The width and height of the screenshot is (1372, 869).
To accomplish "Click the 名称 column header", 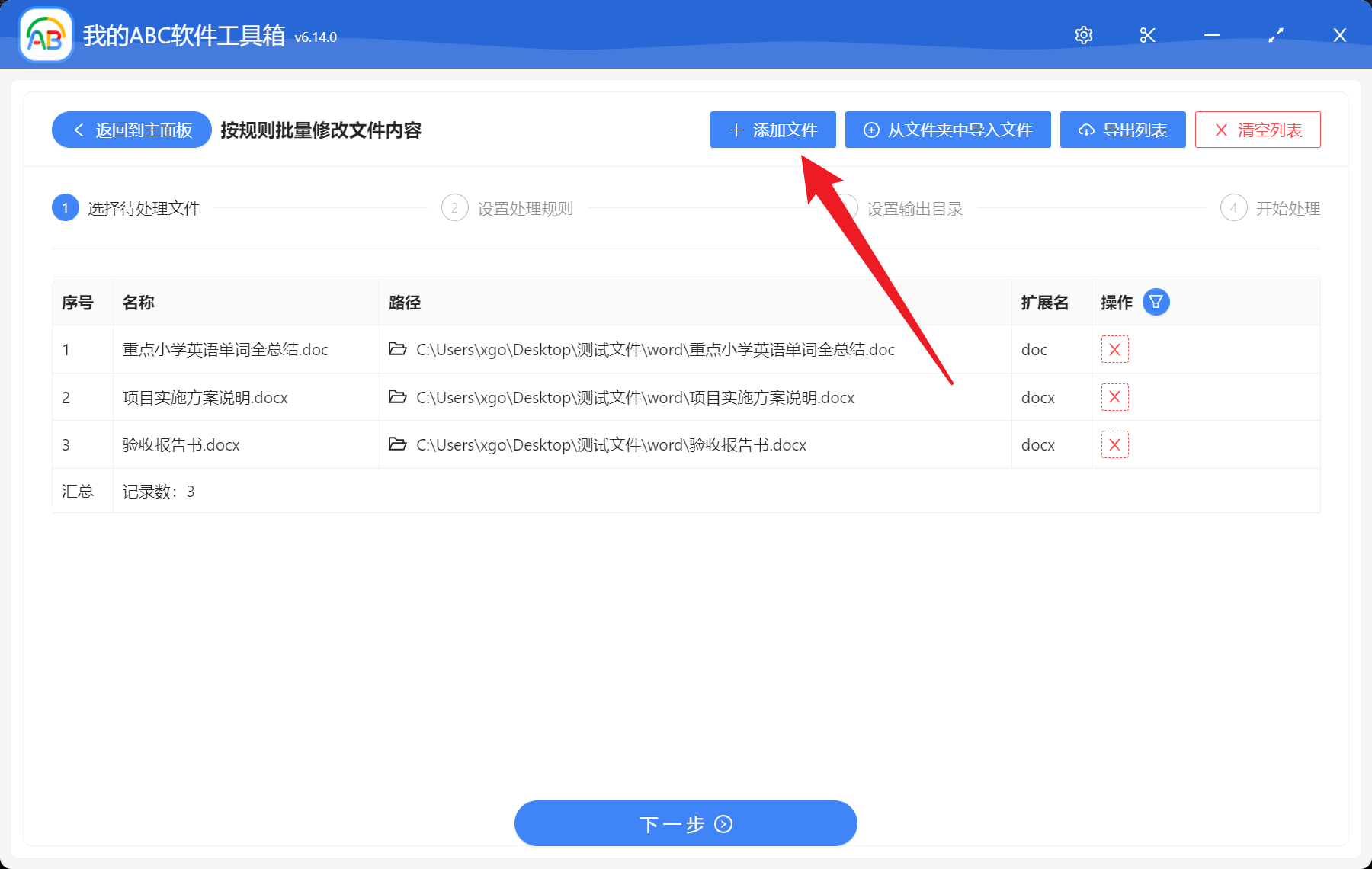I will (x=139, y=302).
